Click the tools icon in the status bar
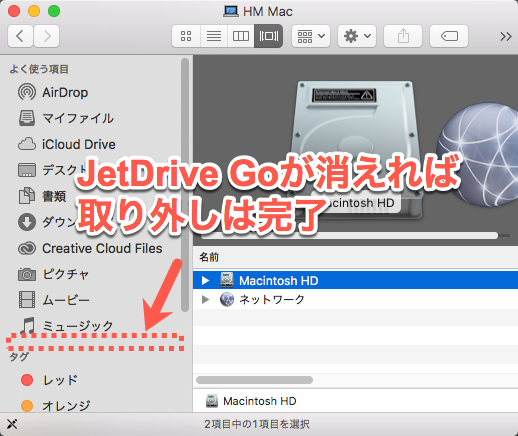 click(x=12, y=424)
